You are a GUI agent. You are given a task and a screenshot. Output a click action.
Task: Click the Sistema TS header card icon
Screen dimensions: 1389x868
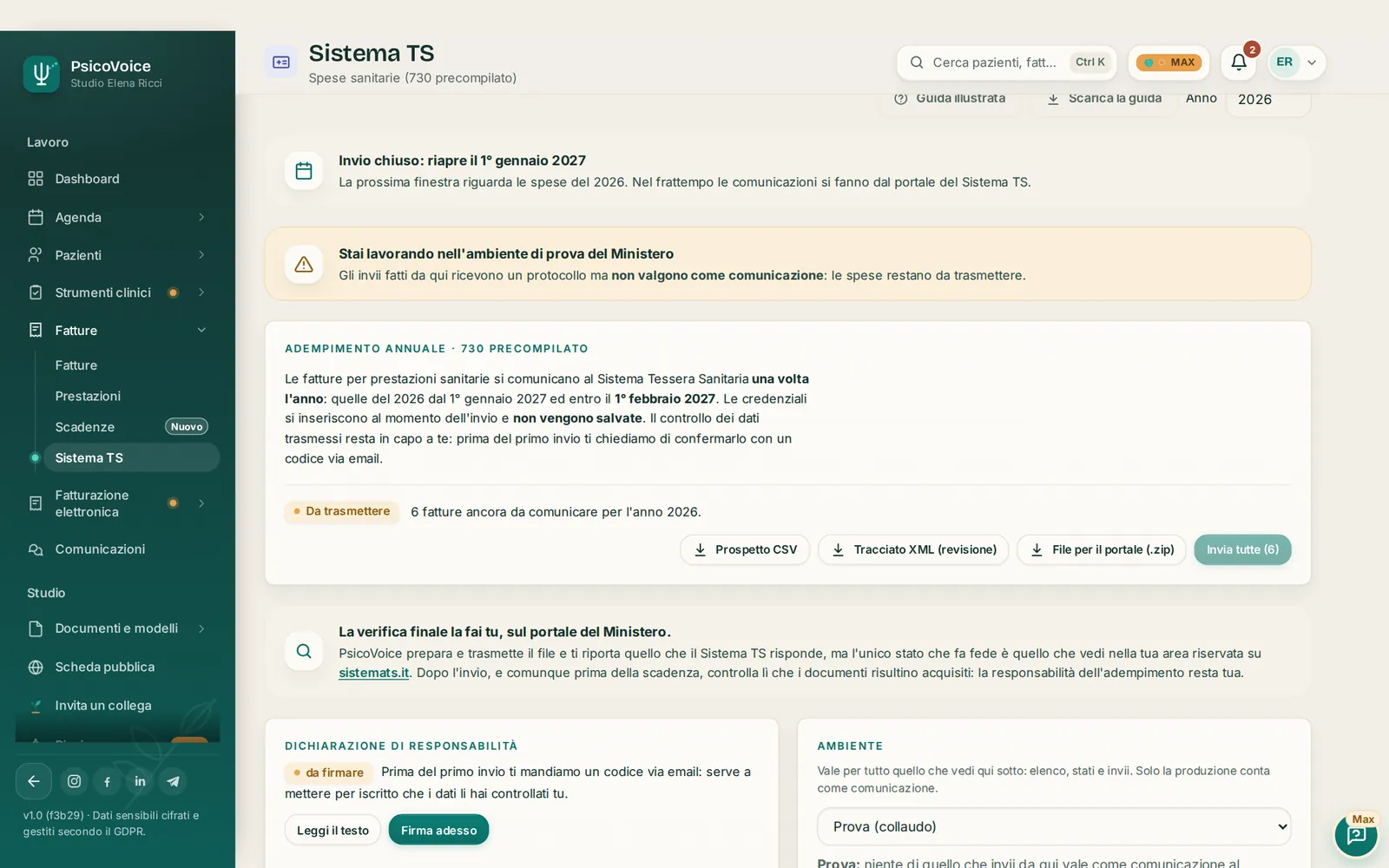click(x=281, y=62)
